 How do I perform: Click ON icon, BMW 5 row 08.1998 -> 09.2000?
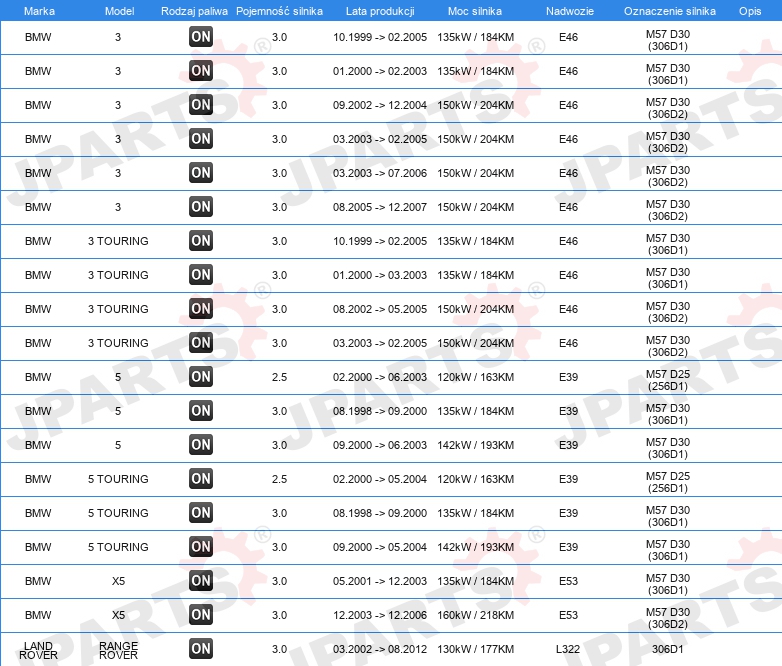pyautogui.click(x=201, y=411)
